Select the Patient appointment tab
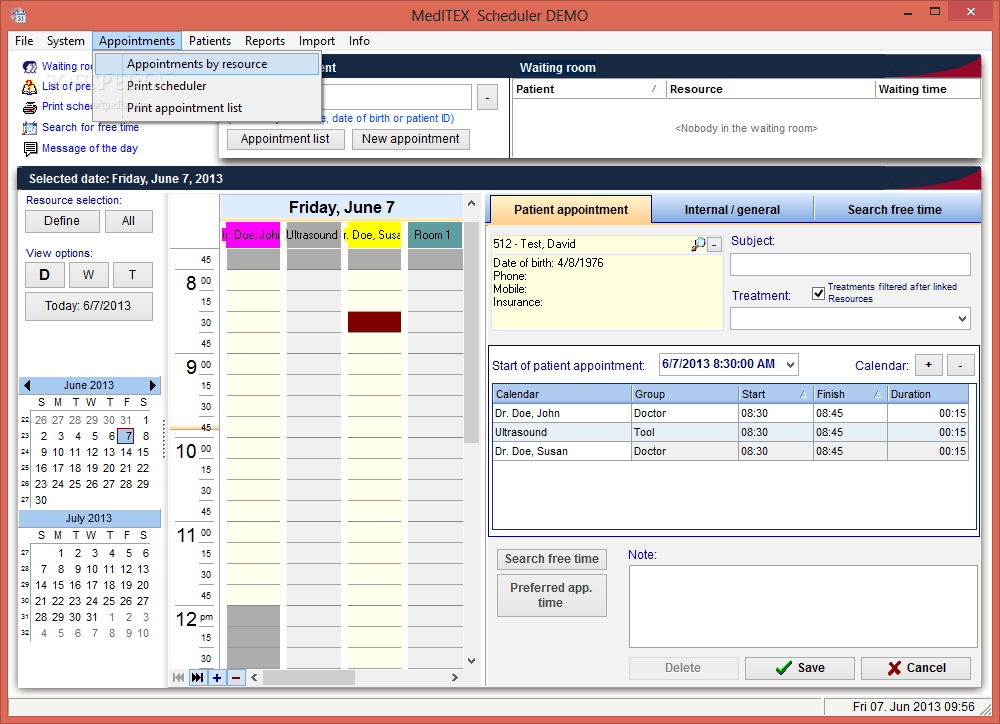1000x724 pixels. (x=571, y=210)
